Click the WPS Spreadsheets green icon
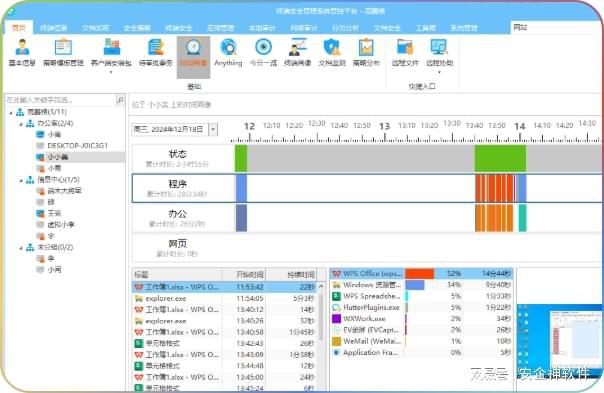604x393 pixels. click(x=336, y=296)
